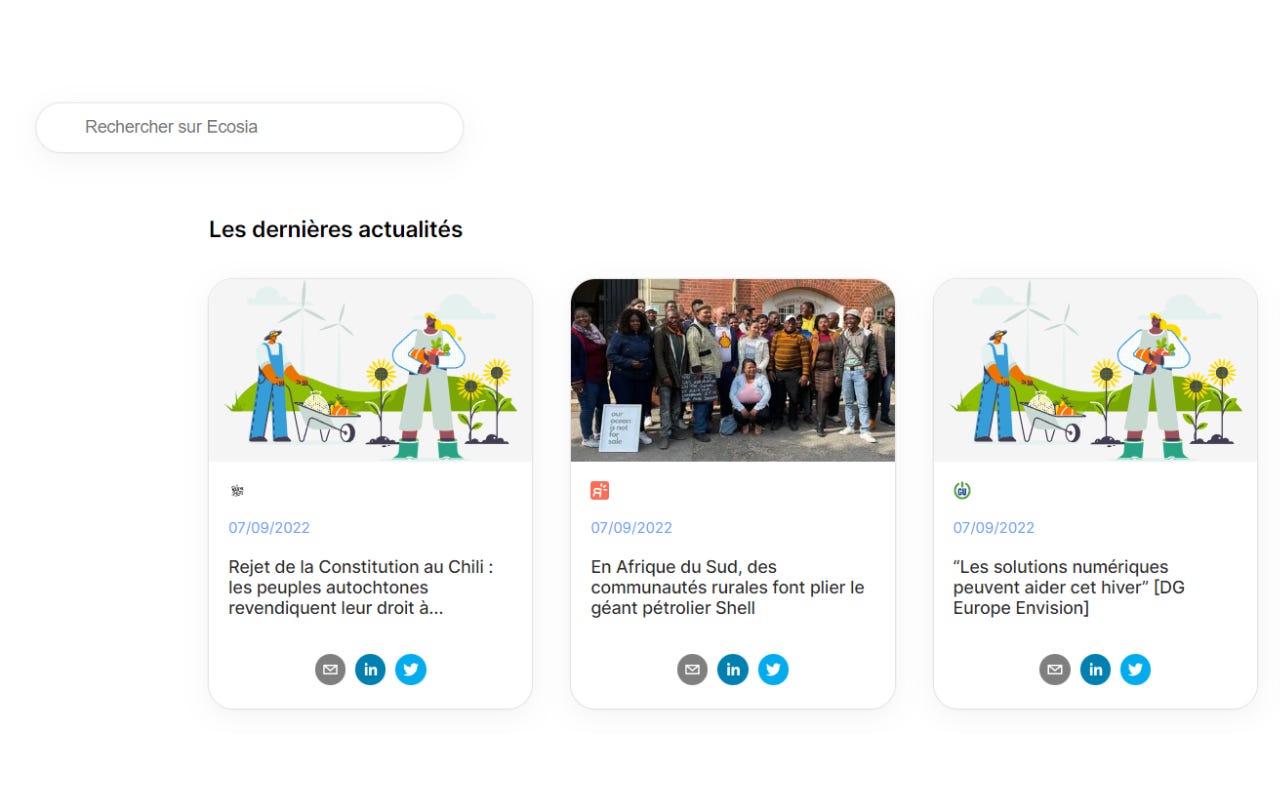This screenshot has height=800, width=1280.
Task: Share the solutions numériques article on LinkedIn
Action: [x=1095, y=669]
